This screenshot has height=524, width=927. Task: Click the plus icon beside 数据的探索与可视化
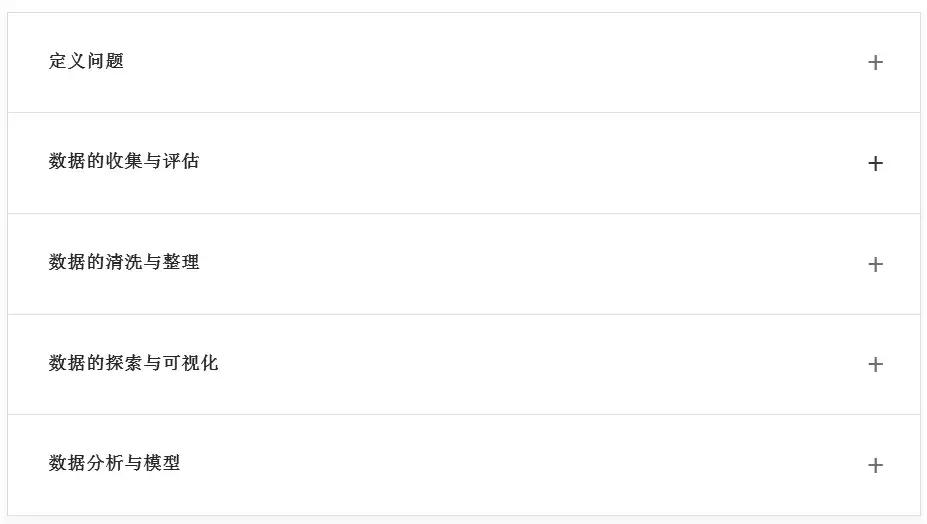coord(875,364)
